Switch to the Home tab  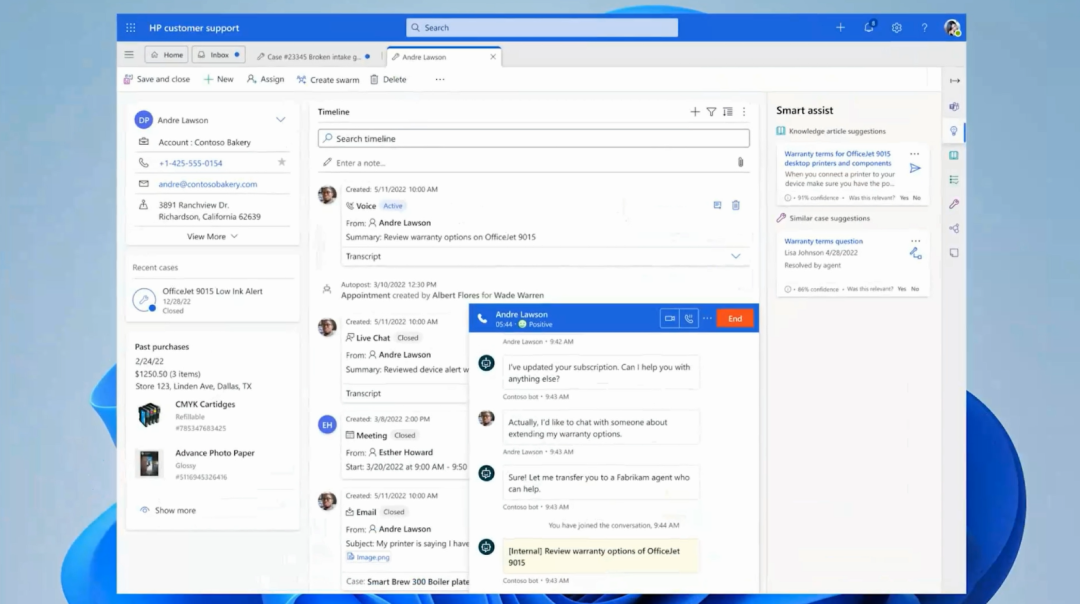167,54
